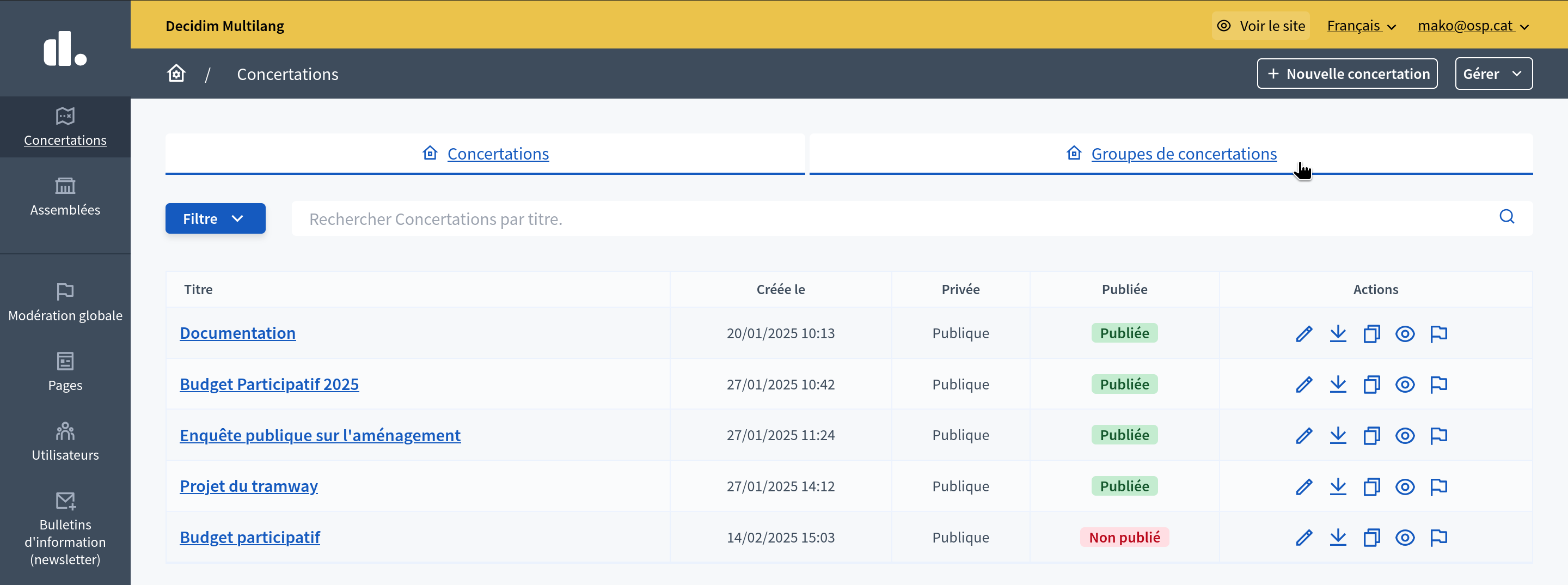Open the Projet du tramway link
This screenshot has width=1568, height=585.
pyautogui.click(x=248, y=486)
